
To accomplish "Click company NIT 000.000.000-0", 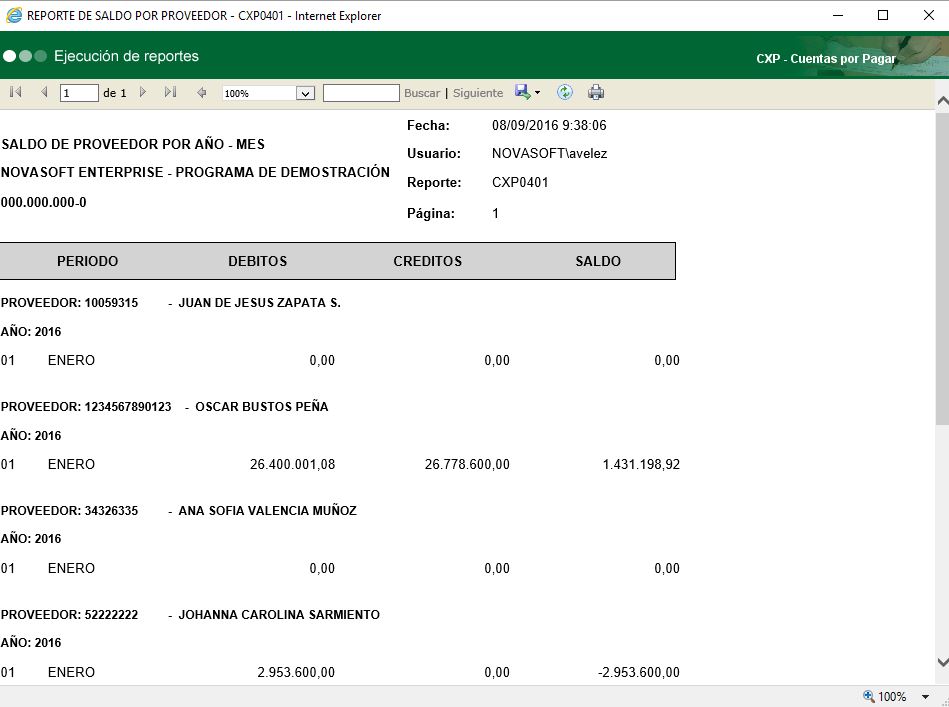I will (x=44, y=202).
